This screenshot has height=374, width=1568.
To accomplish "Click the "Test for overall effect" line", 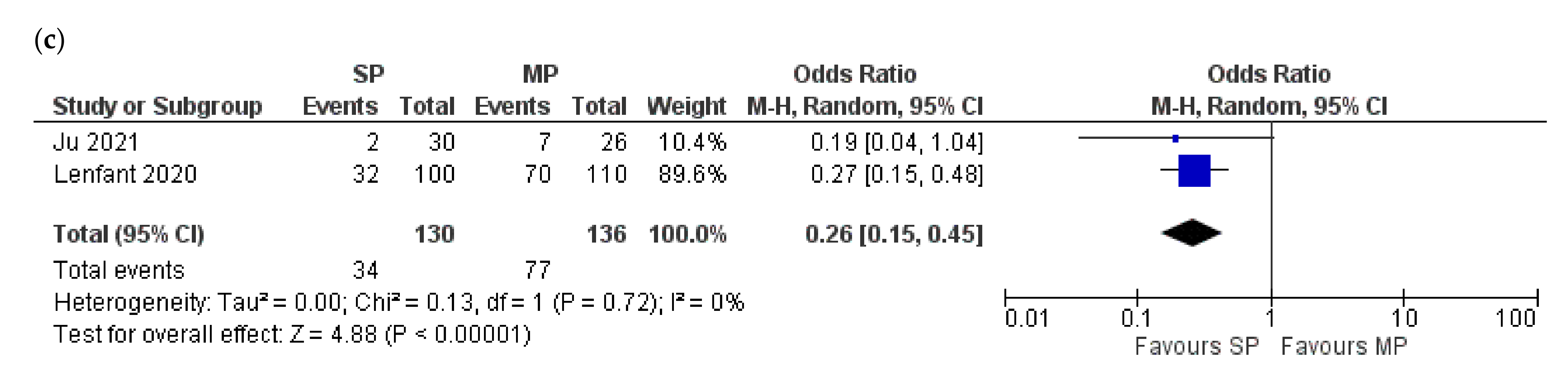I will [x=292, y=334].
